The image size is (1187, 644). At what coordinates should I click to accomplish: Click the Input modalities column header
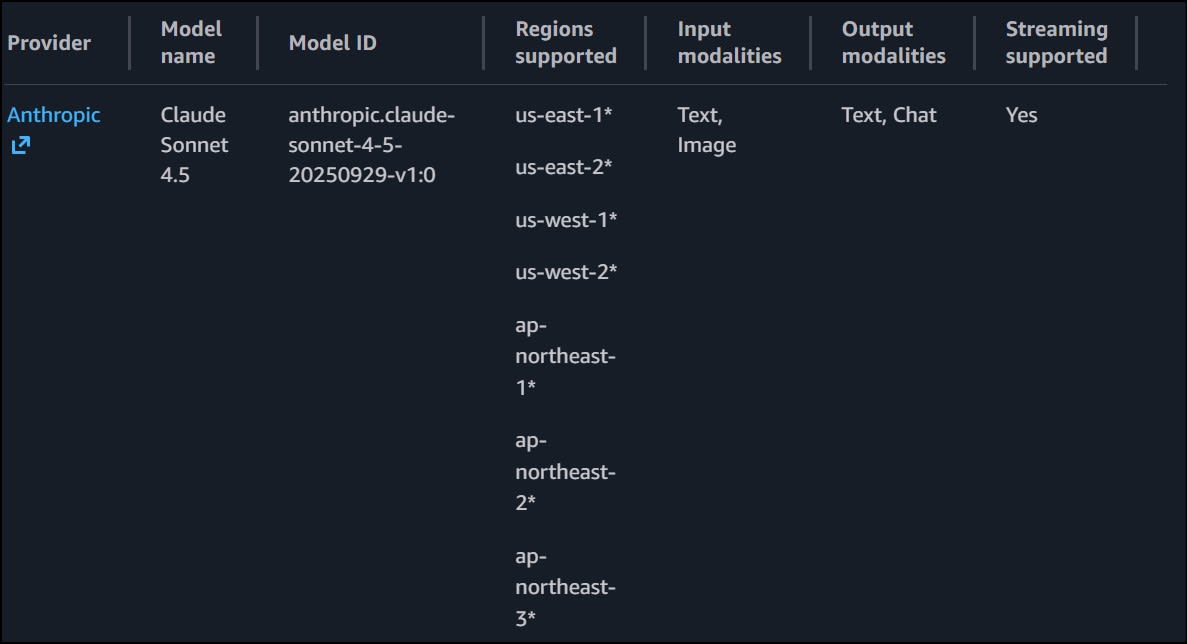729,43
